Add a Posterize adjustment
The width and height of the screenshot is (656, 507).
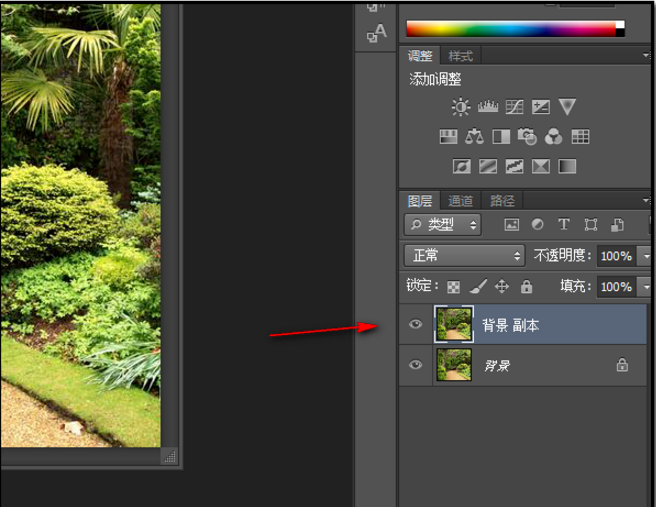pyautogui.click(x=488, y=166)
